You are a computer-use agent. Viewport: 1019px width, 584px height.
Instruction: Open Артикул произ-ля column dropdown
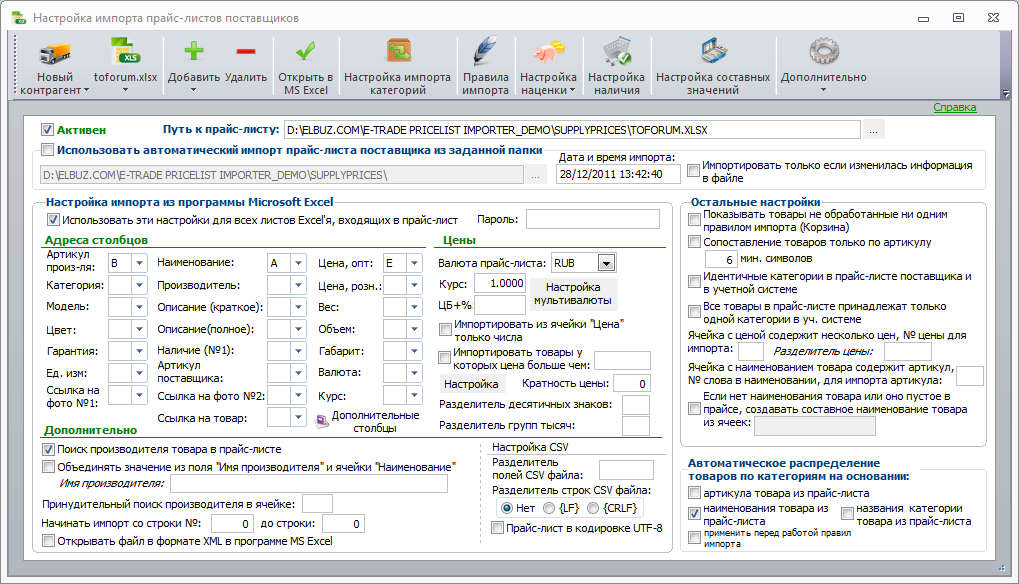point(140,263)
